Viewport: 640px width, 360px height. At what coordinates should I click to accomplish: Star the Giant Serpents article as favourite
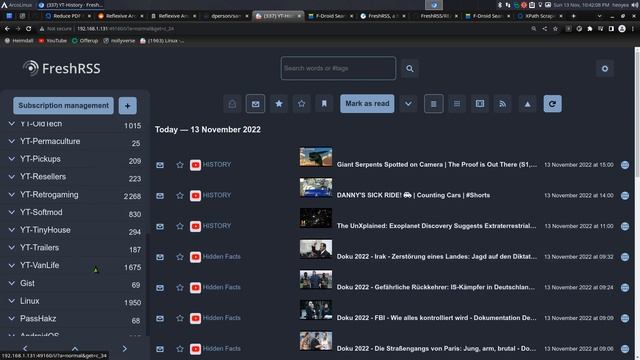[x=180, y=165]
